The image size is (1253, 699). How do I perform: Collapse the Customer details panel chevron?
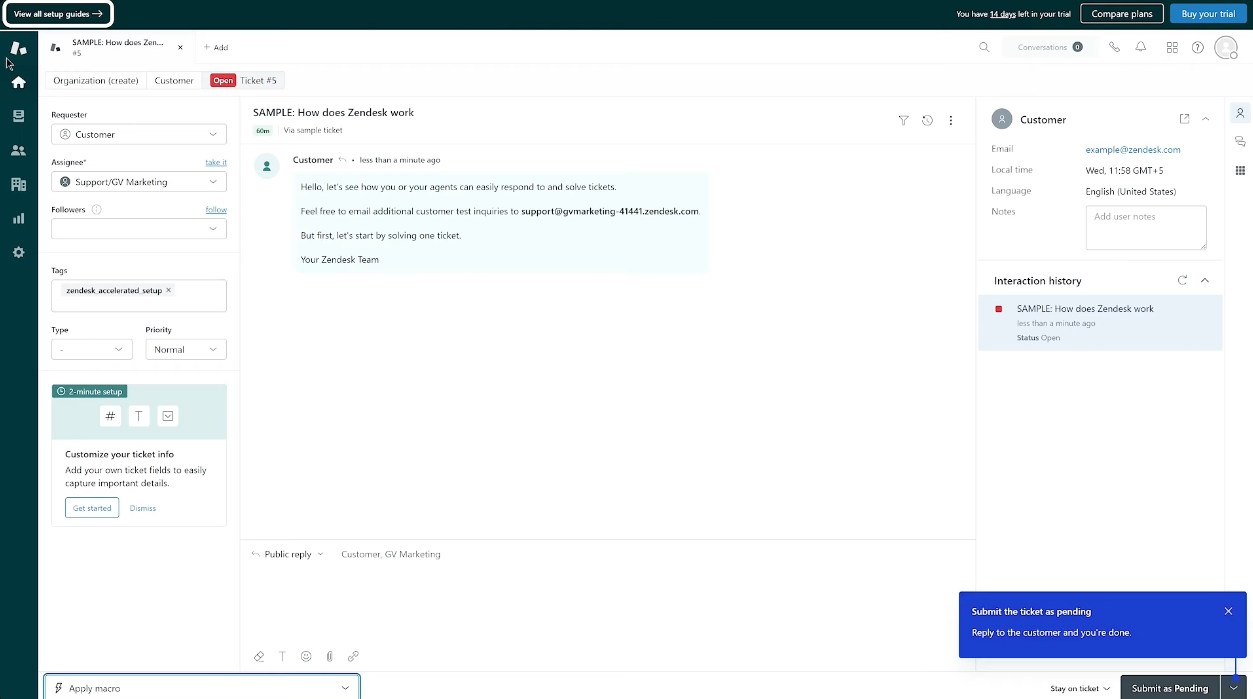[x=1206, y=119]
